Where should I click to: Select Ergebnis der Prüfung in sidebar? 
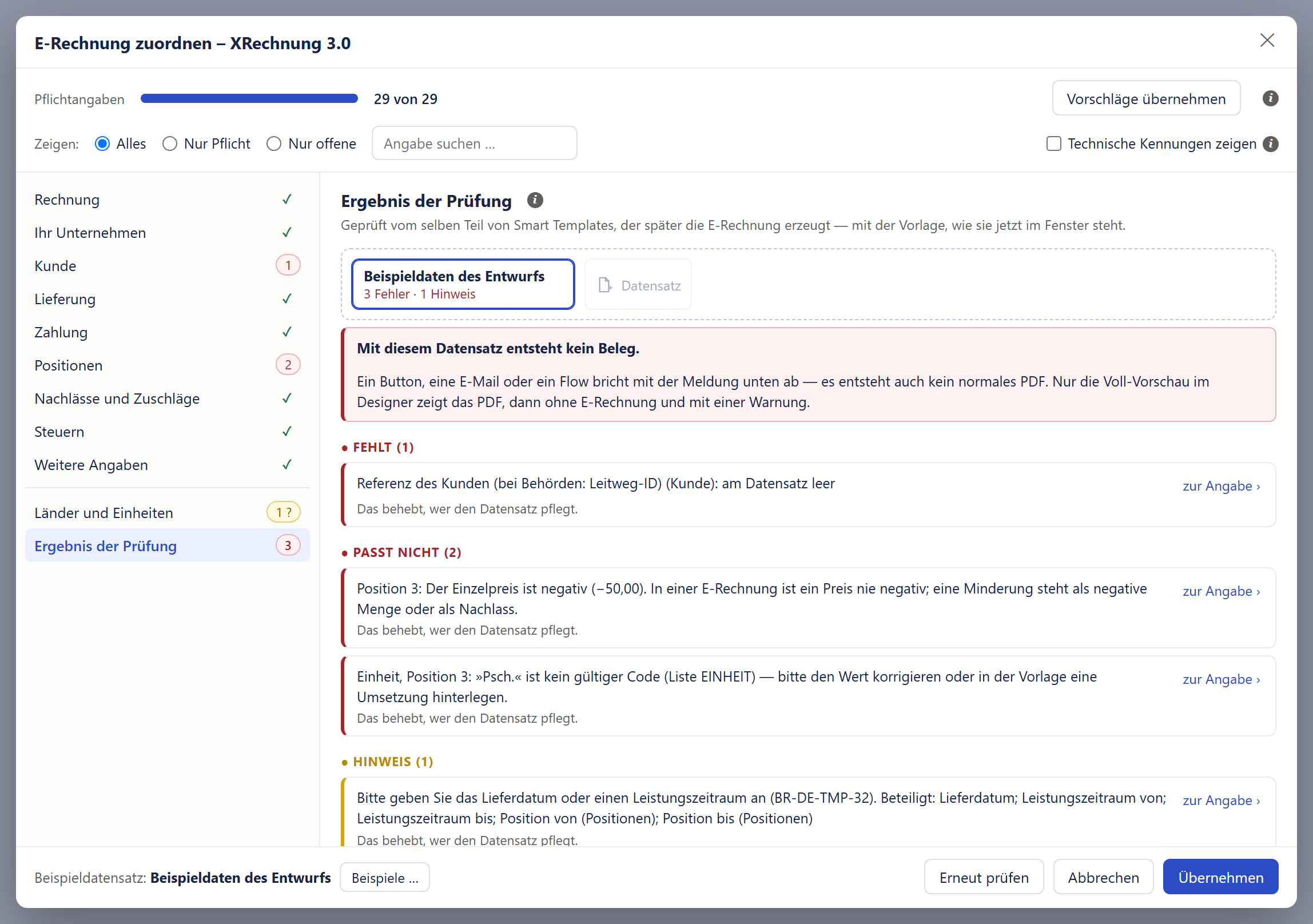pos(168,546)
